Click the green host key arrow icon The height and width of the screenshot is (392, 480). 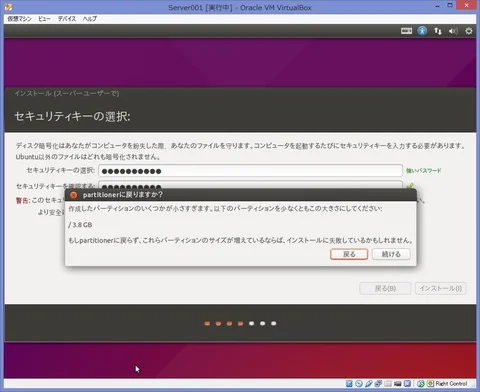430,384
